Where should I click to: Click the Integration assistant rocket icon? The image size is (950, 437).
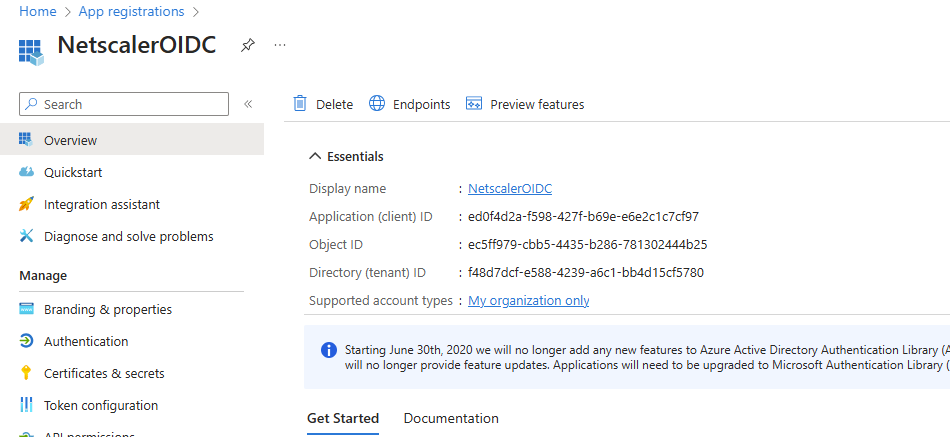(x=26, y=204)
